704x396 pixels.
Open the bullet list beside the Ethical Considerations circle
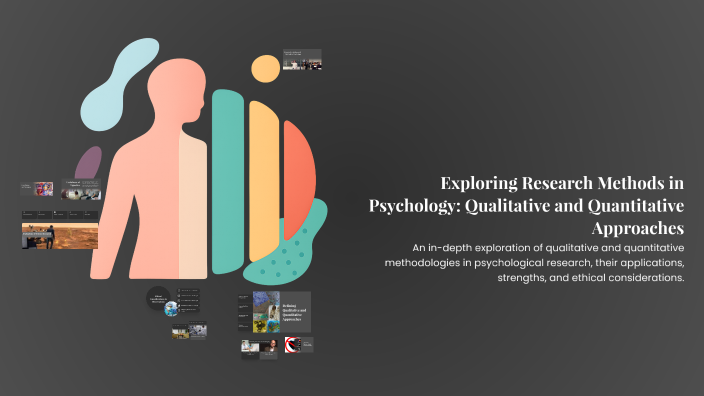[188, 300]
